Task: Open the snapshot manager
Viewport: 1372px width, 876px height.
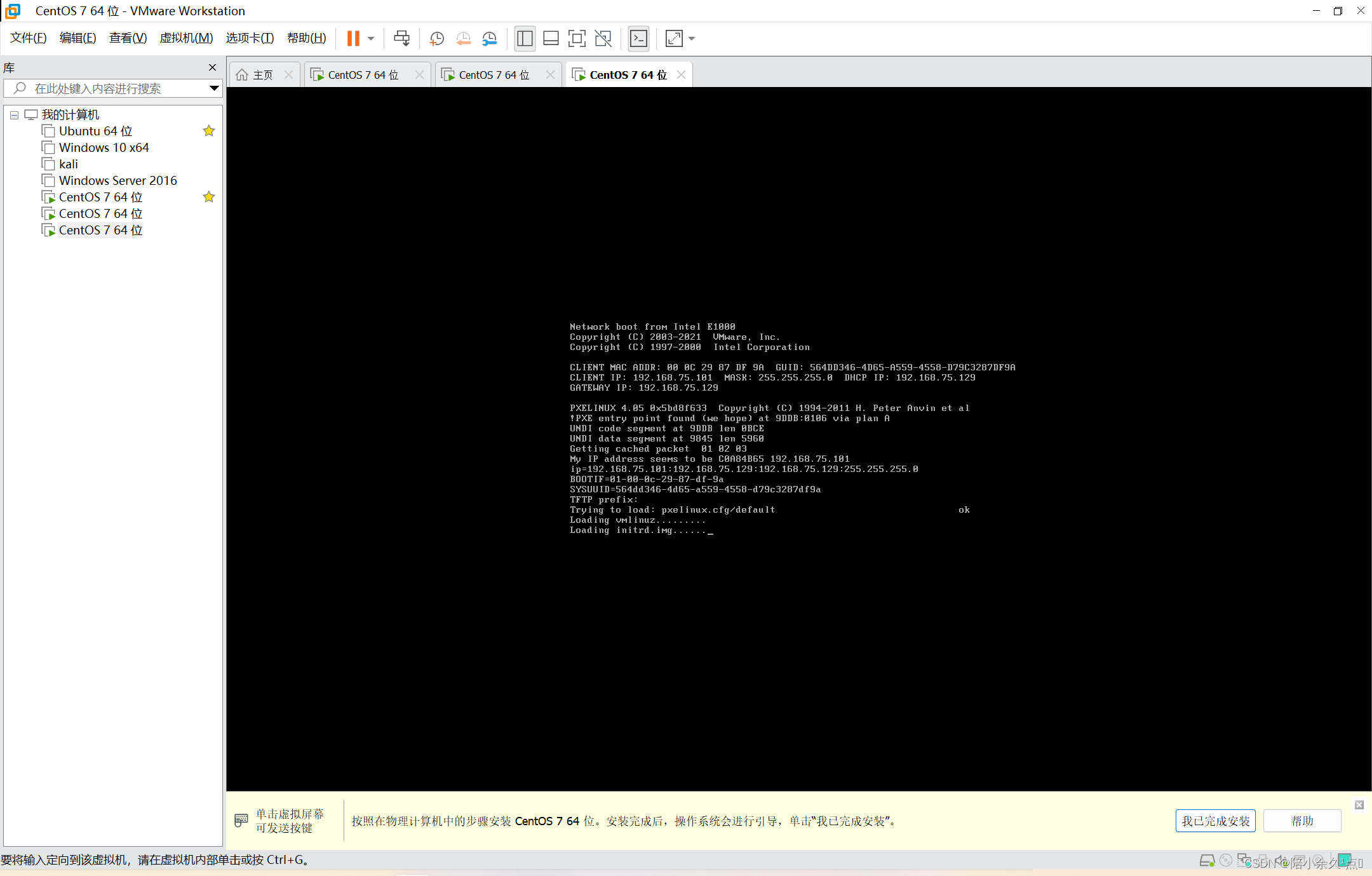Action: [489, 38]
